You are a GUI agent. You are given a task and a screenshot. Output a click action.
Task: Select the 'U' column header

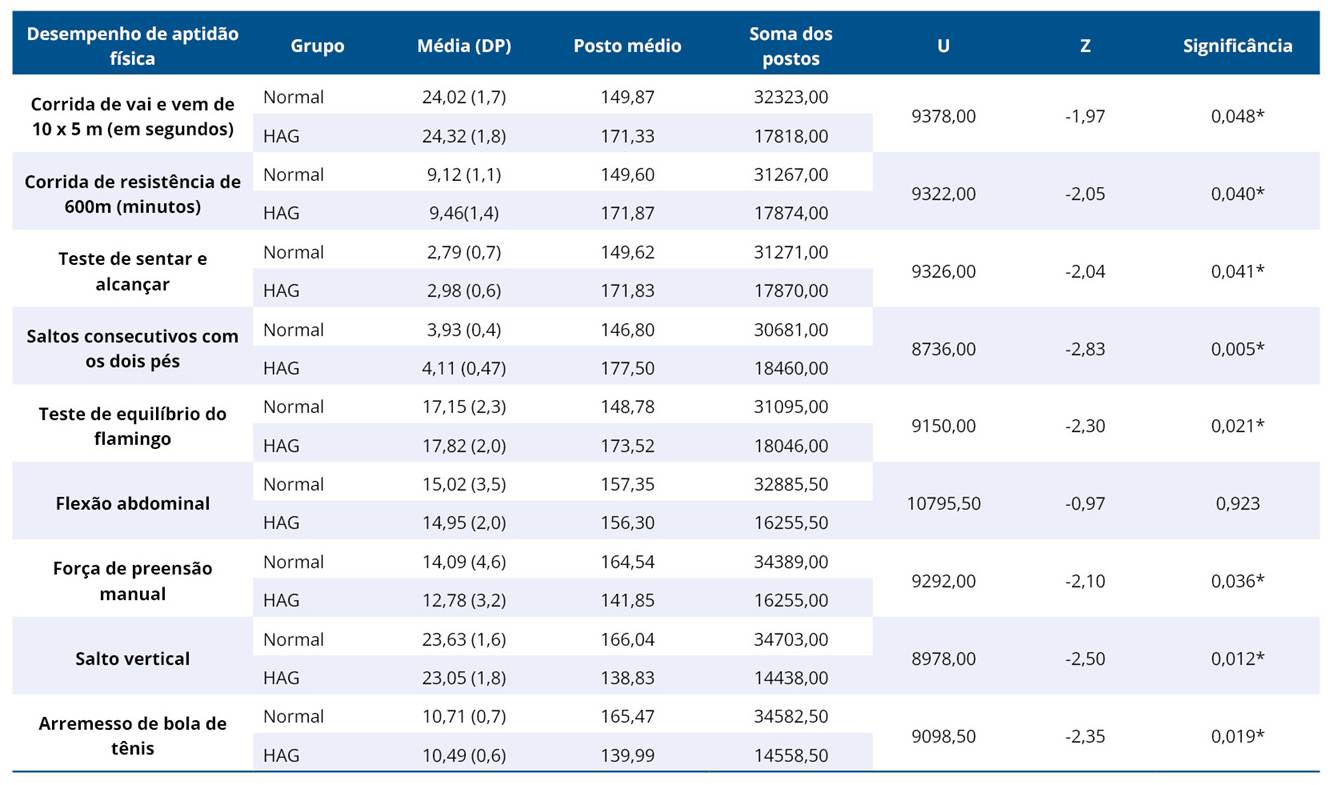coord(943,46)
